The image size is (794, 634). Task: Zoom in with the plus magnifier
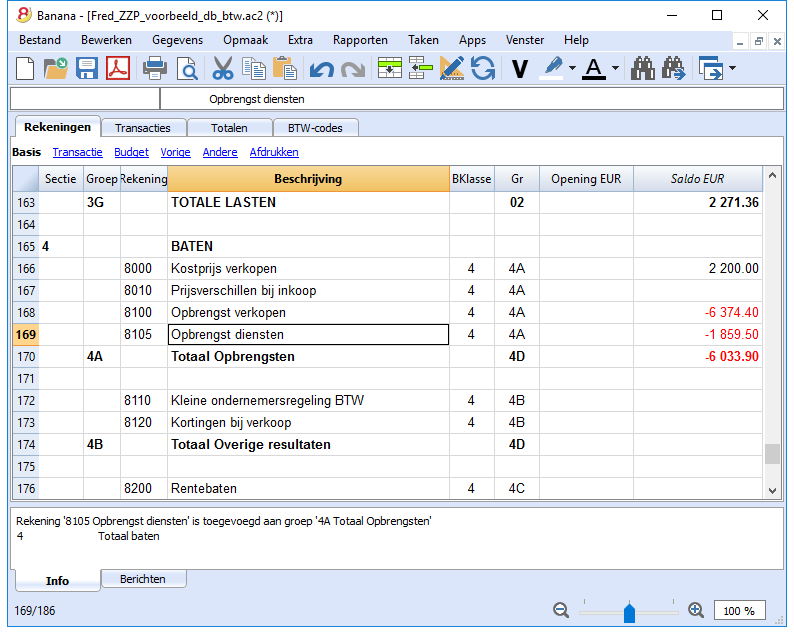[x=696, y=610]
